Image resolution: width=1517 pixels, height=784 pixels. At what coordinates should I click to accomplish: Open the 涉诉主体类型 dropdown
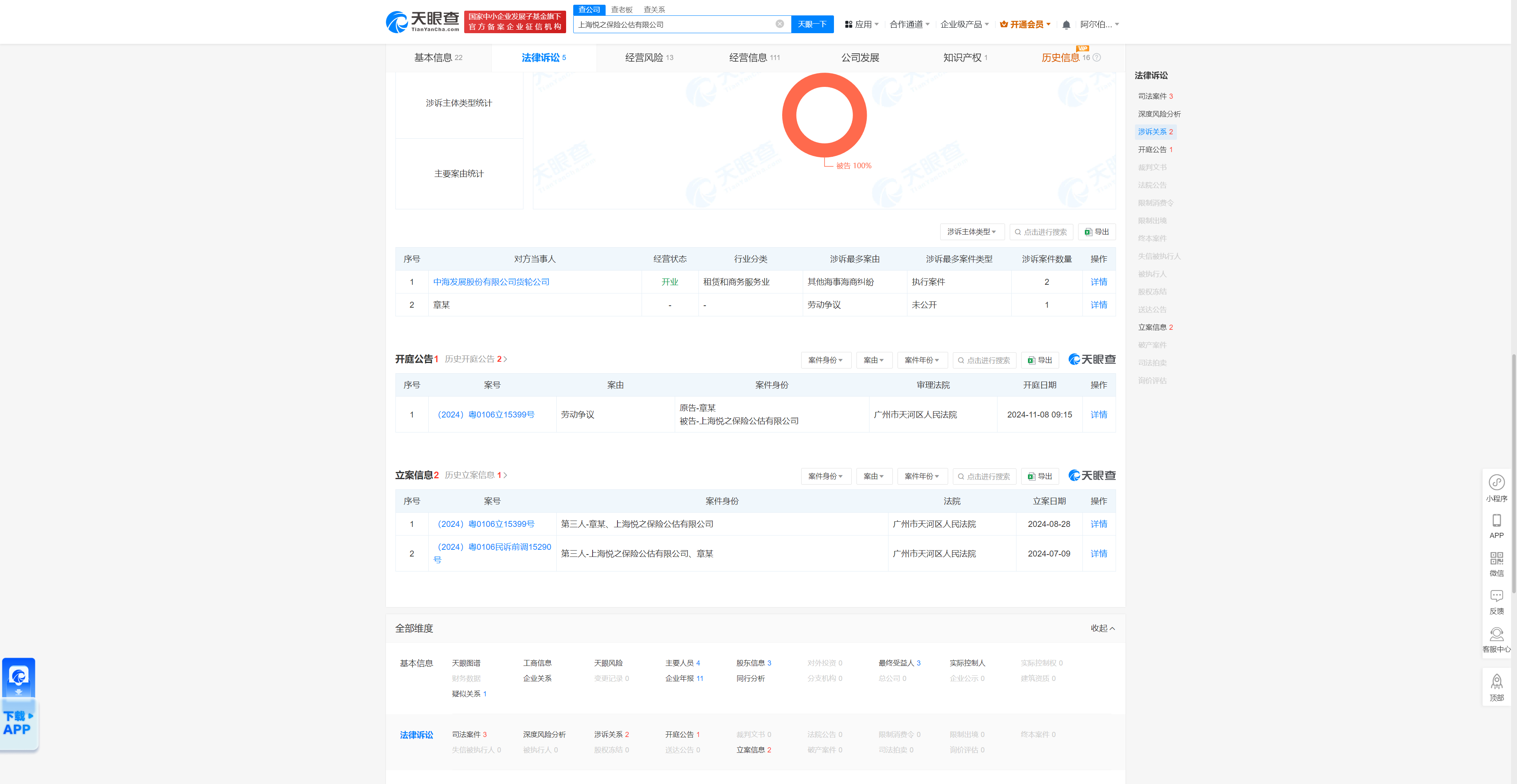972,232
